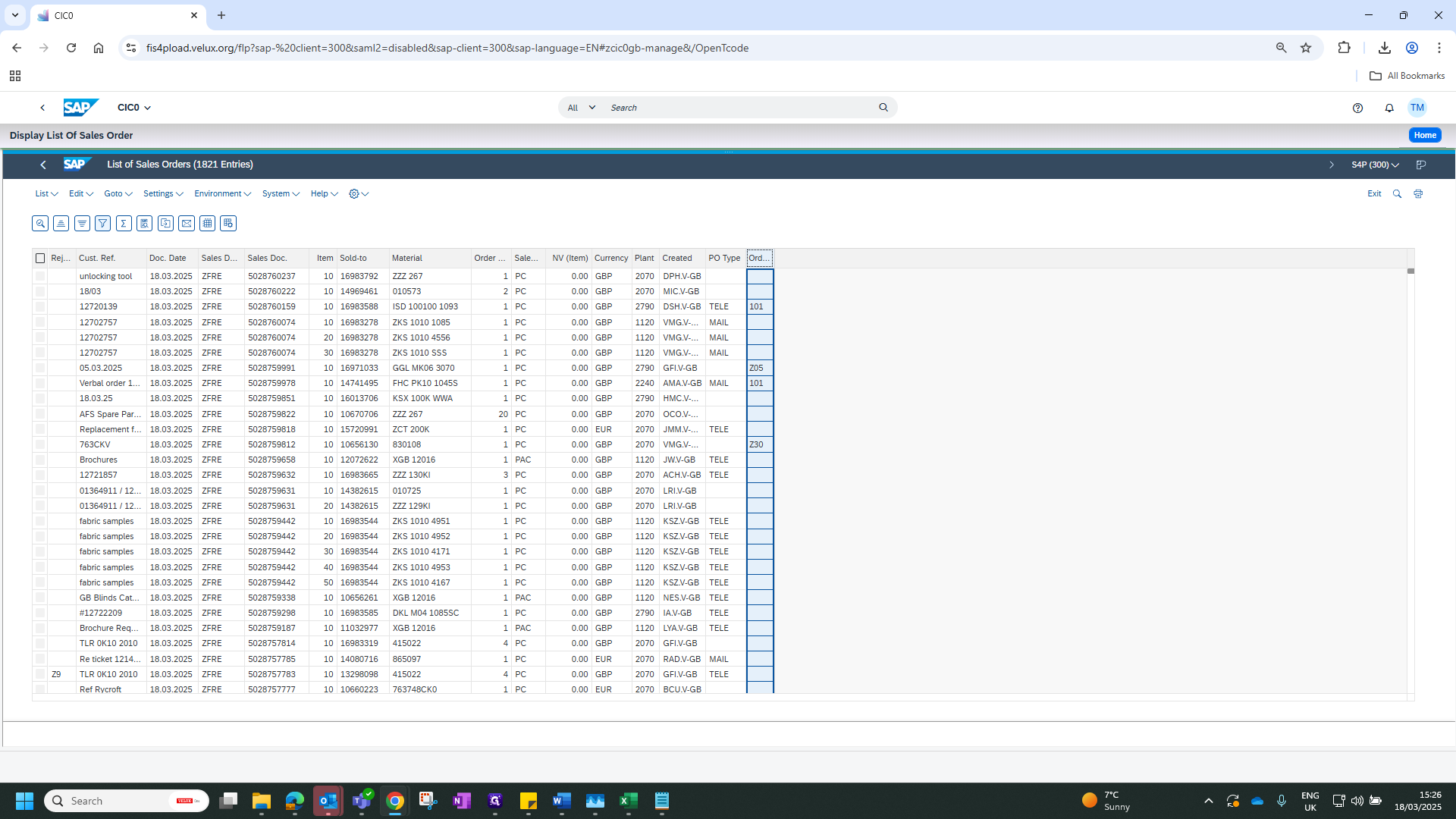Screen dimensions: 1456x819
Task: Click the Sigma total icon
Action: [x=124, y=223]
